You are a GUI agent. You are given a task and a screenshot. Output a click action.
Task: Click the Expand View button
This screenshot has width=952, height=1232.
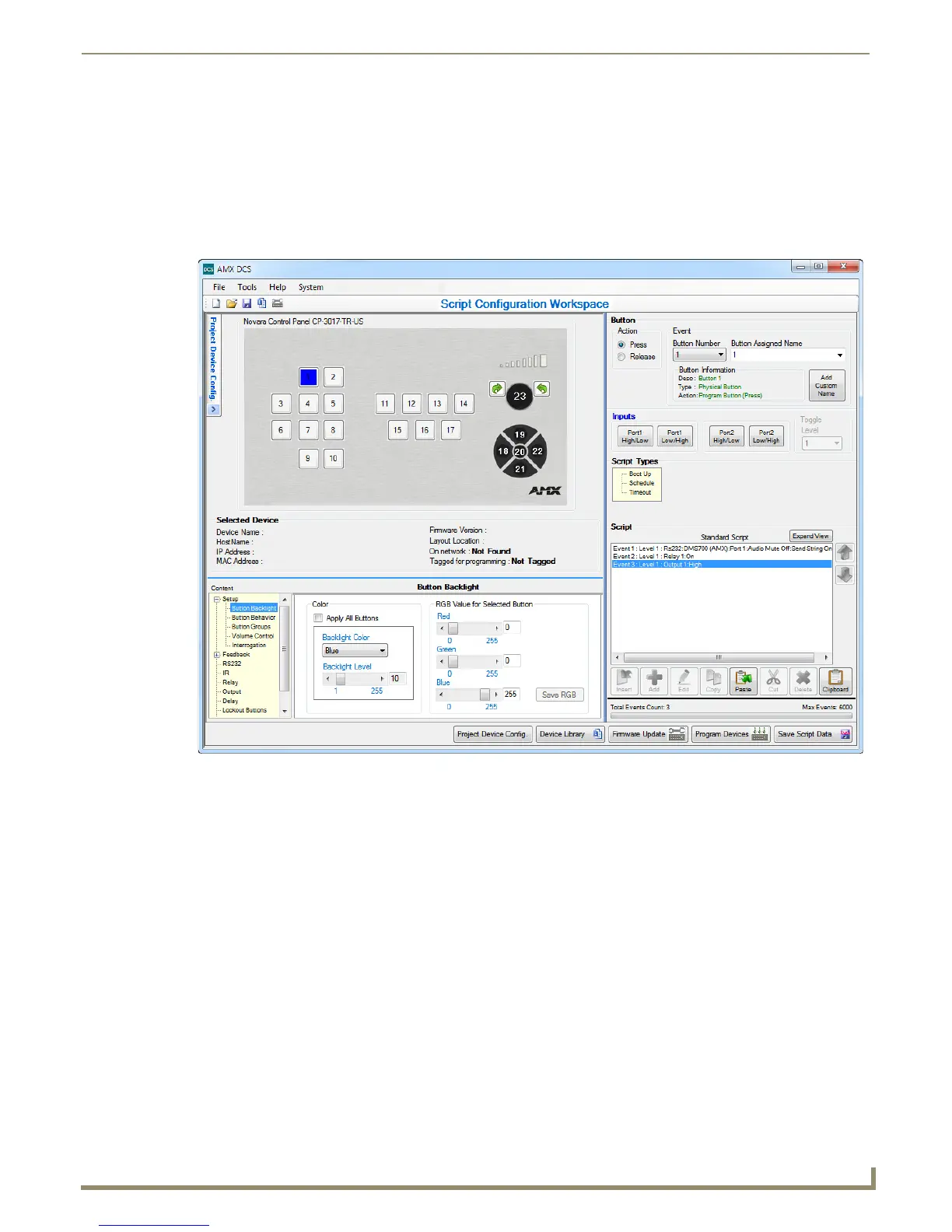click(811, 536)
